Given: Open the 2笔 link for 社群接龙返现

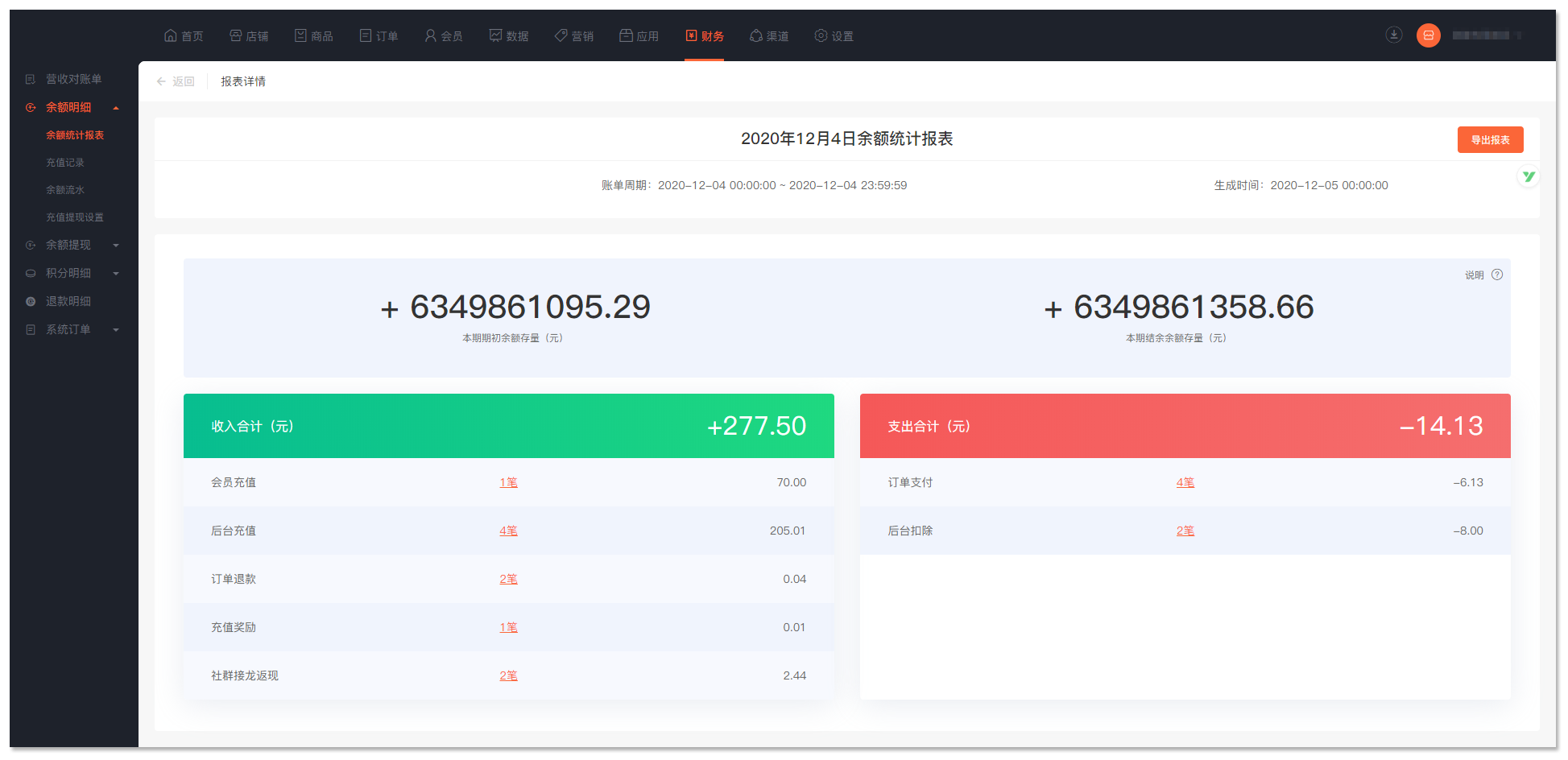Looking at the screenshot, I should click(508, 675).
